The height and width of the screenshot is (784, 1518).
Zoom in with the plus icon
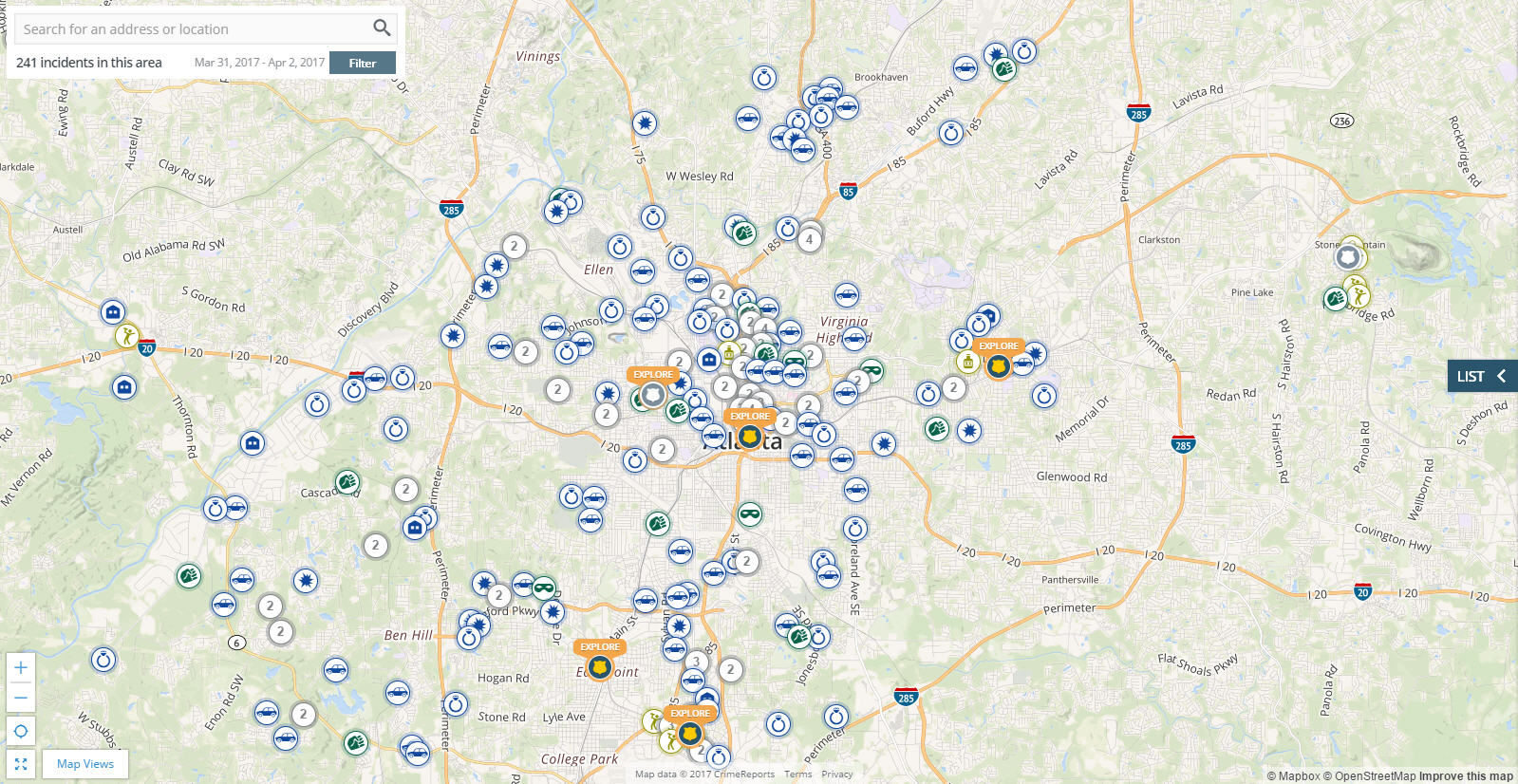21,668
